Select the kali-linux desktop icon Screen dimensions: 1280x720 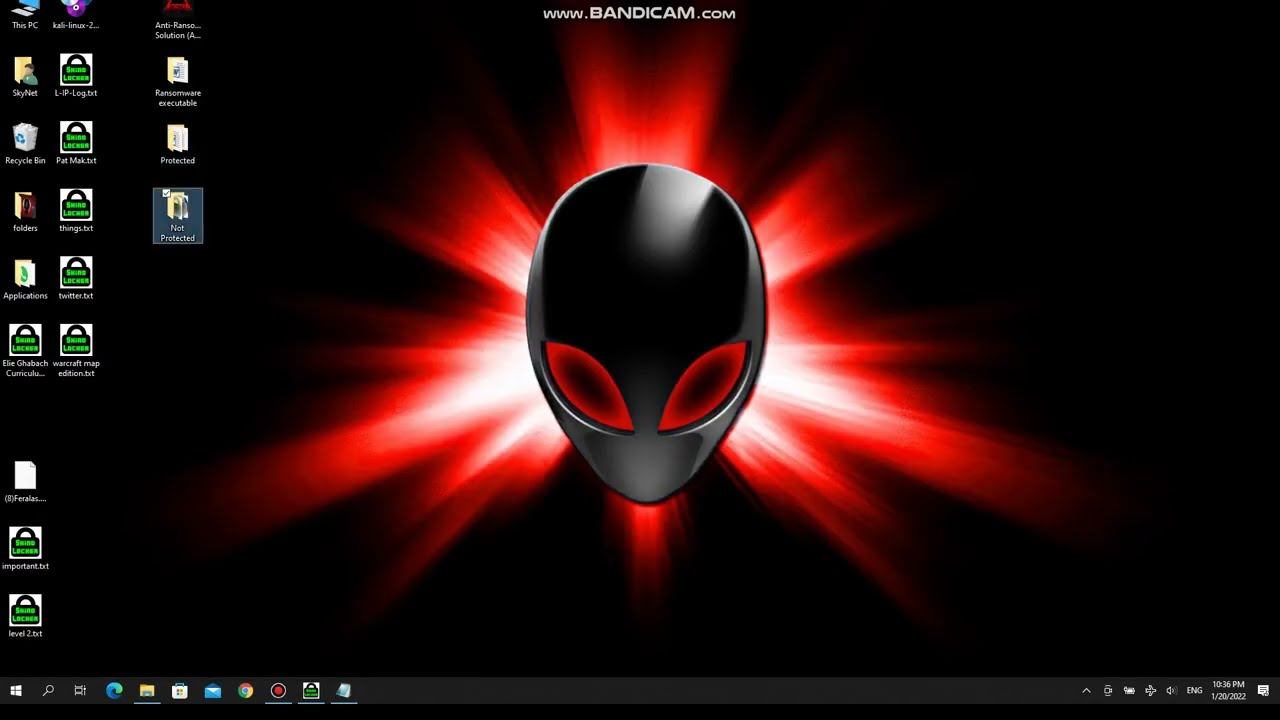point(76,14)
